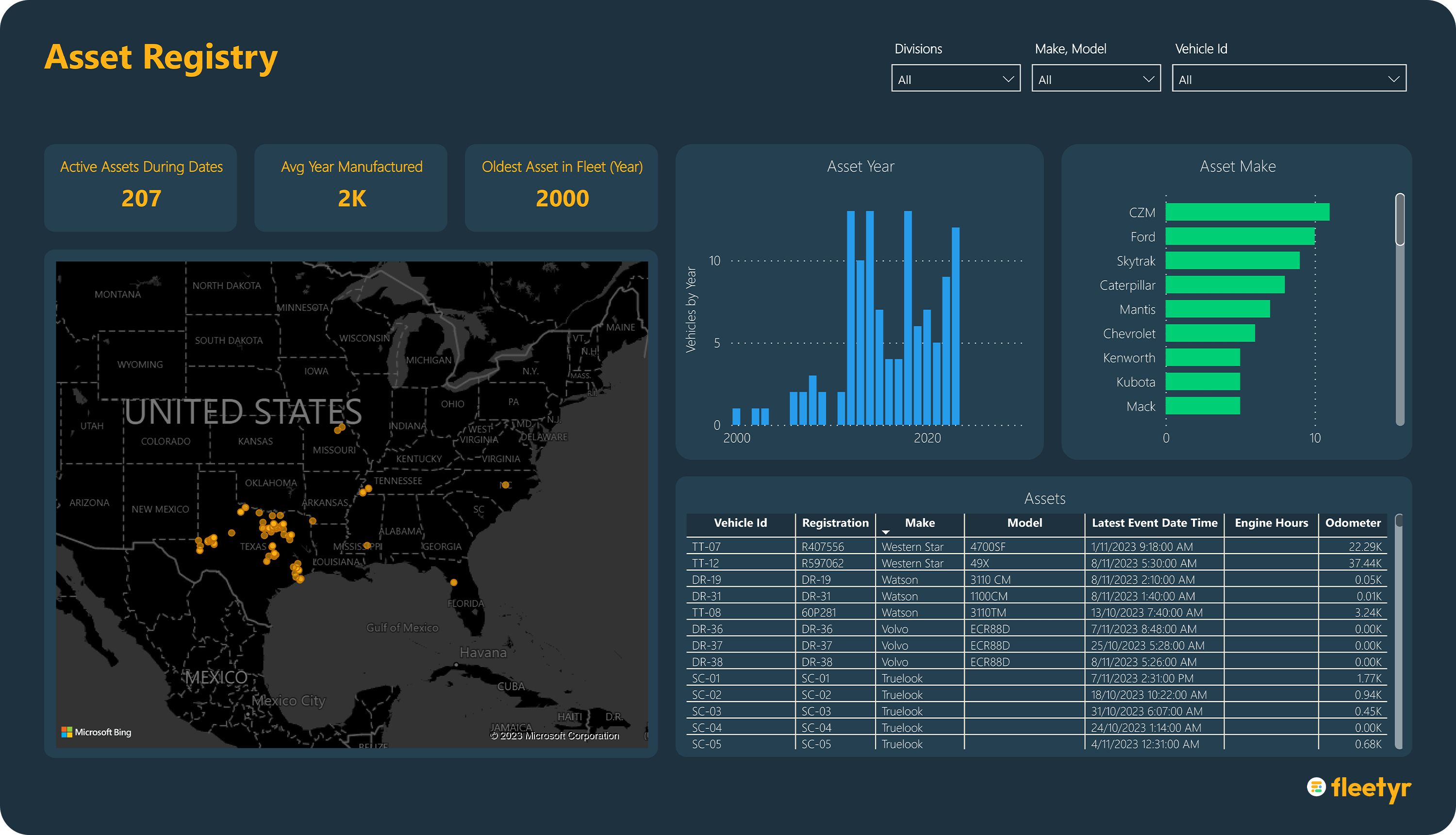Sort the Assets table by Registration header
The height and width of the screenshot is (835, 1456).
[x=835, y=523]
